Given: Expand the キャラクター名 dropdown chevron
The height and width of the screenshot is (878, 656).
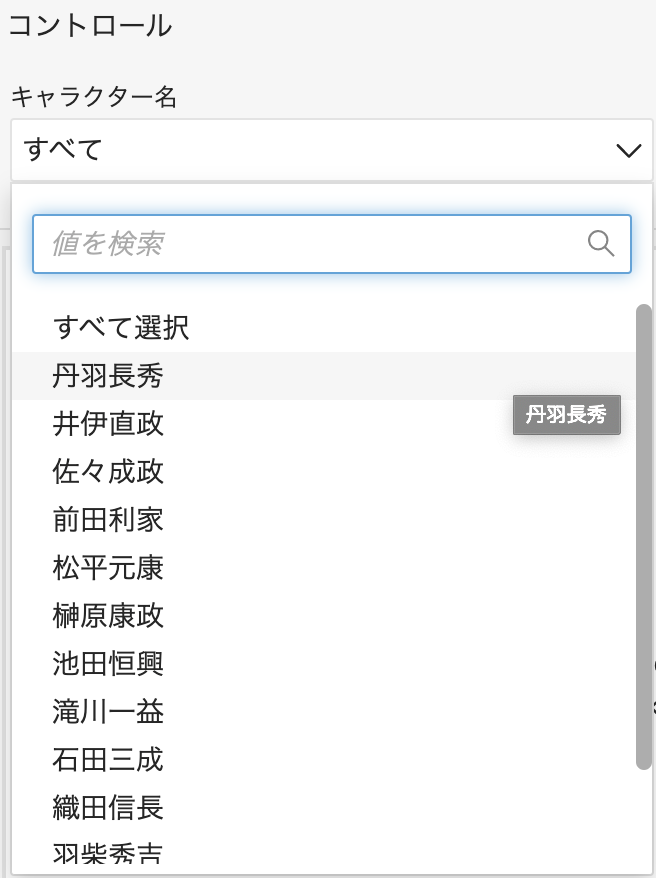Looking at the screenshot, I should point(628,150).
